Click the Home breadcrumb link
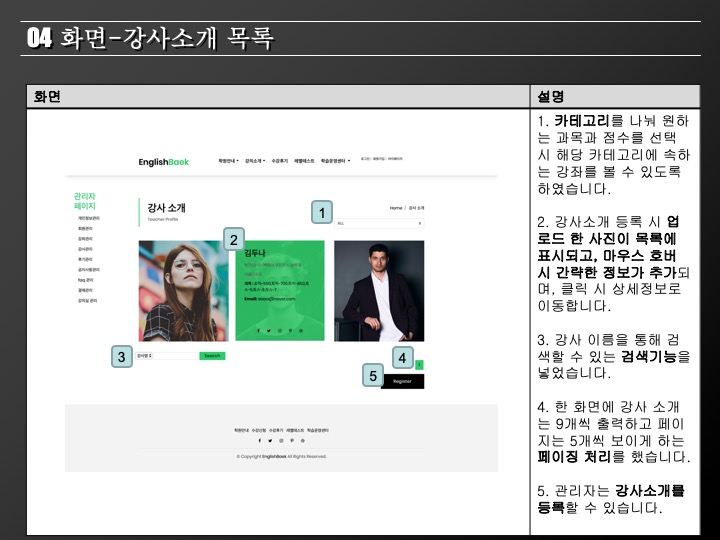The image size is (720, 540). [x=396, y=208]
